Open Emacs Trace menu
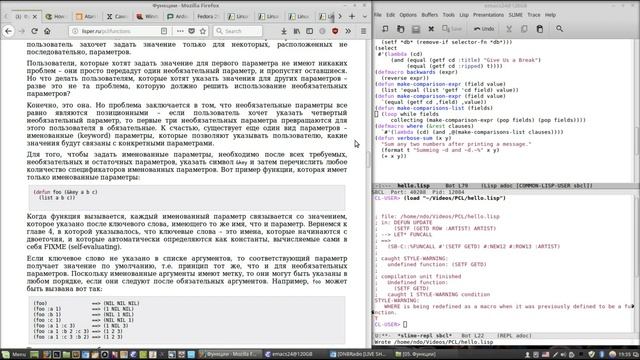 (x=533, y=15)
